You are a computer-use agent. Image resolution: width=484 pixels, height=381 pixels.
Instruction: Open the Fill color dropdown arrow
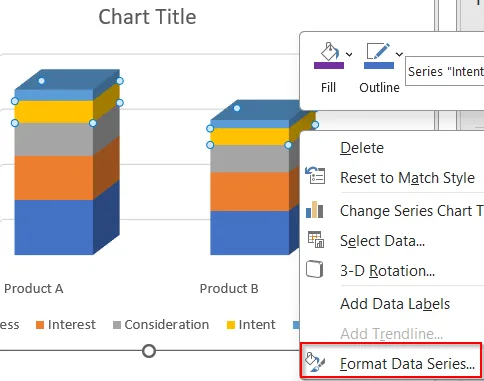[349, 54]
